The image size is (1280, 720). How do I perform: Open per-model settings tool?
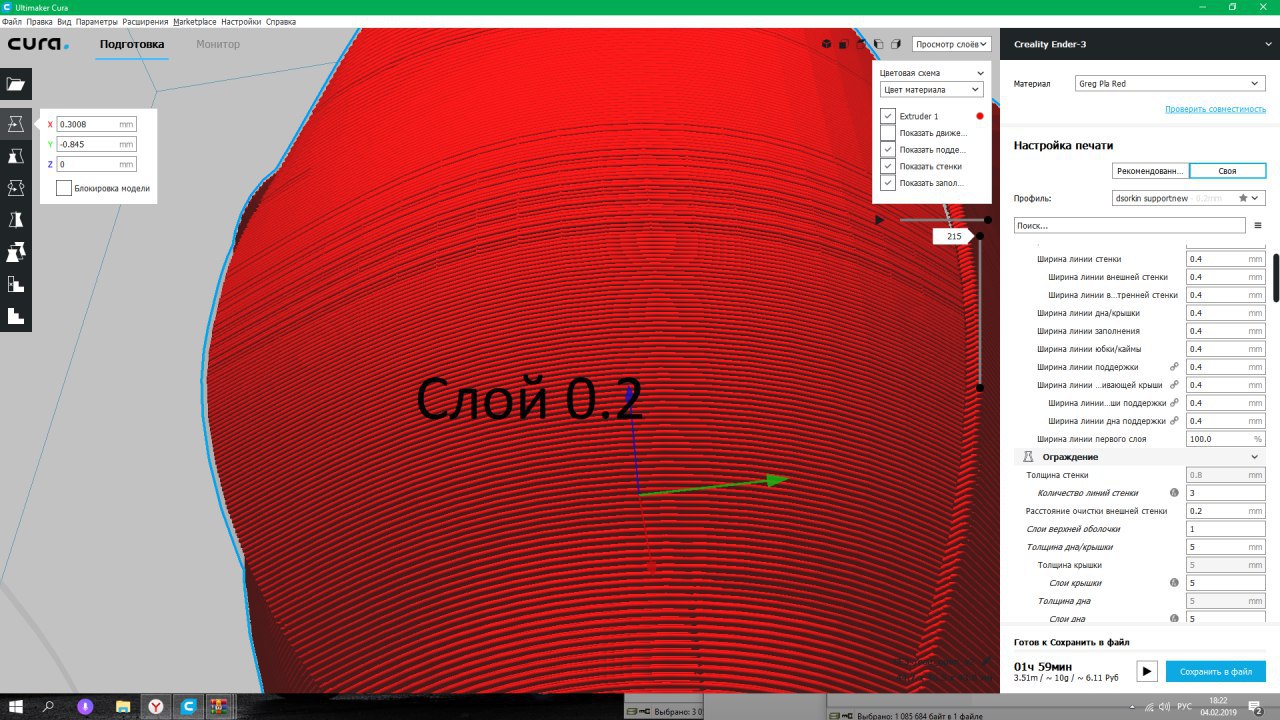[16, 252]
